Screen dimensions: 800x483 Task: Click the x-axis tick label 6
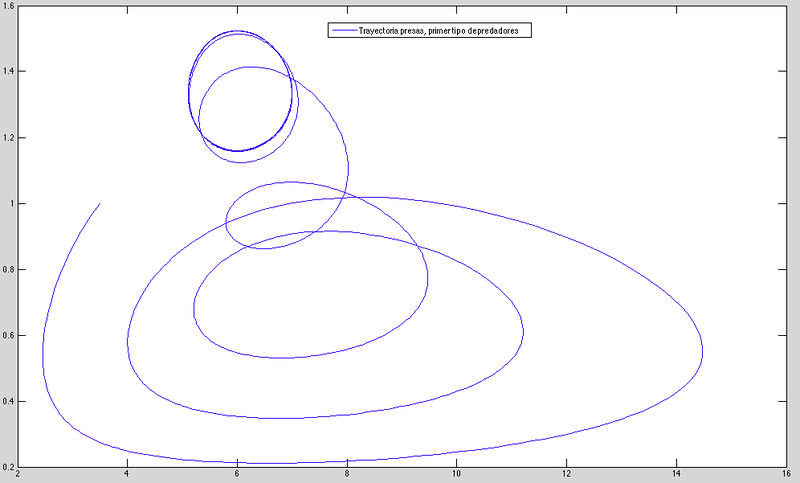237,475
